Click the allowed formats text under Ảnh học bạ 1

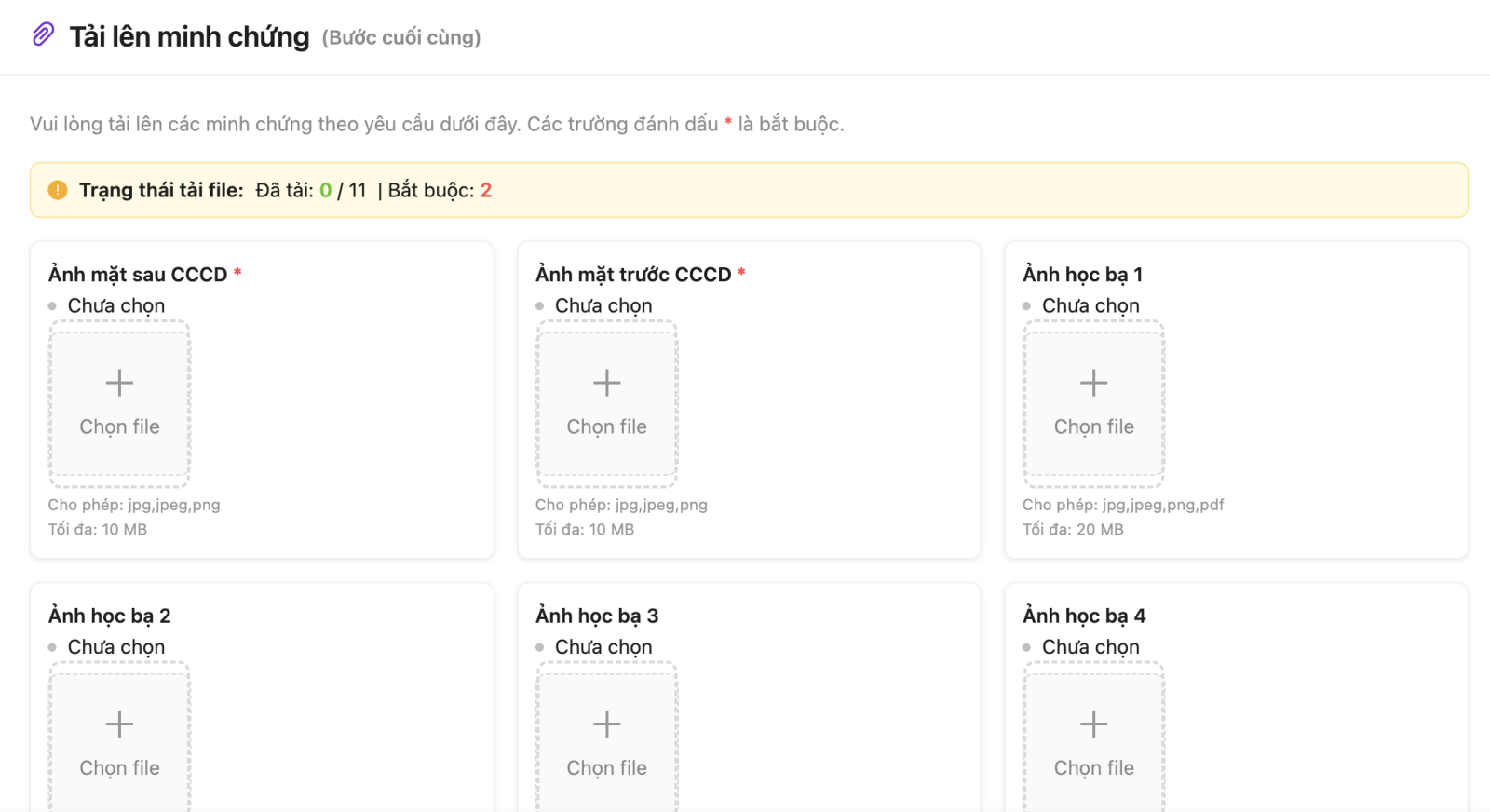pyautogui.click(x=1122, y=505)
